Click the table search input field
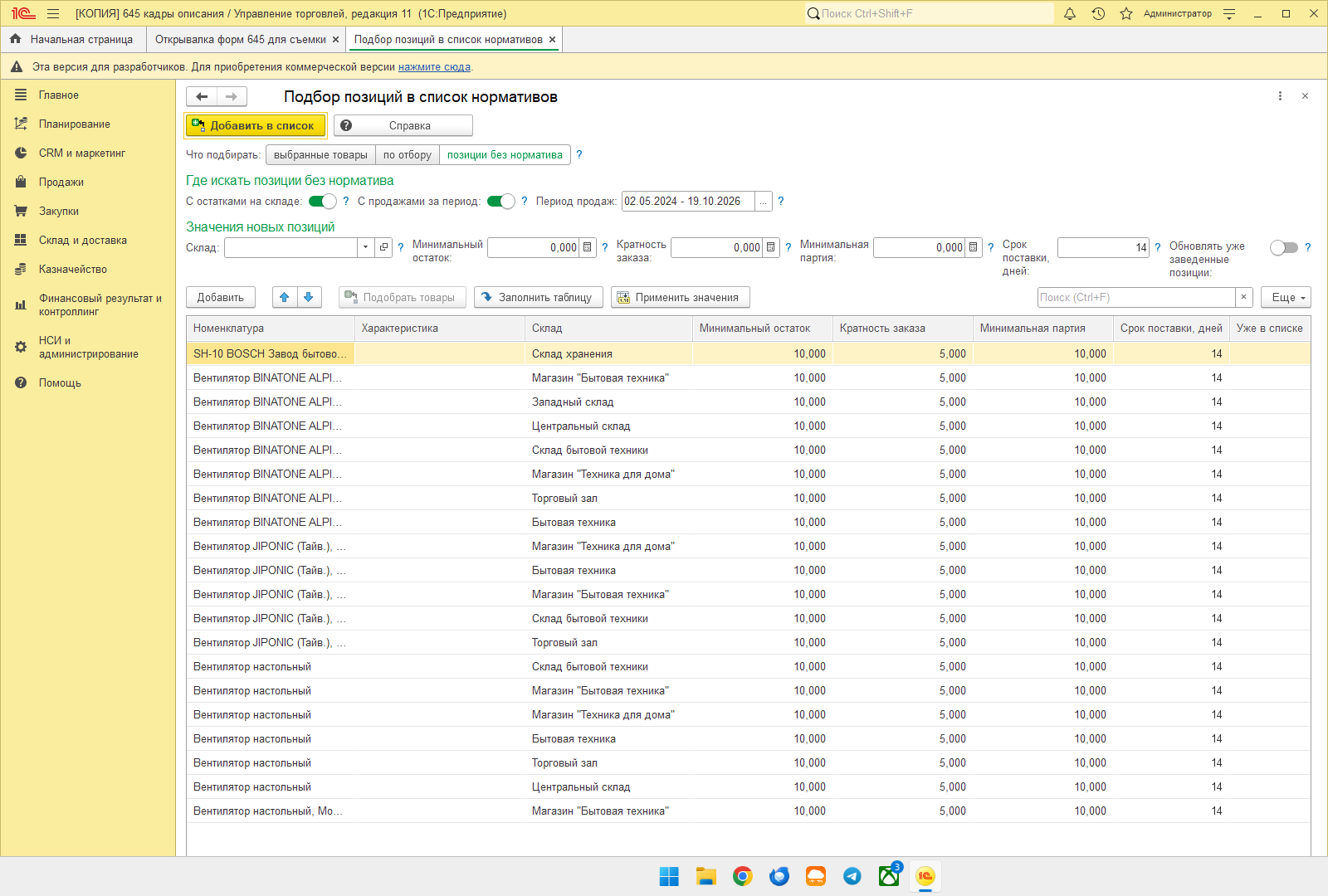This screenshot has width=1328, height=896. coord(1136,297)
